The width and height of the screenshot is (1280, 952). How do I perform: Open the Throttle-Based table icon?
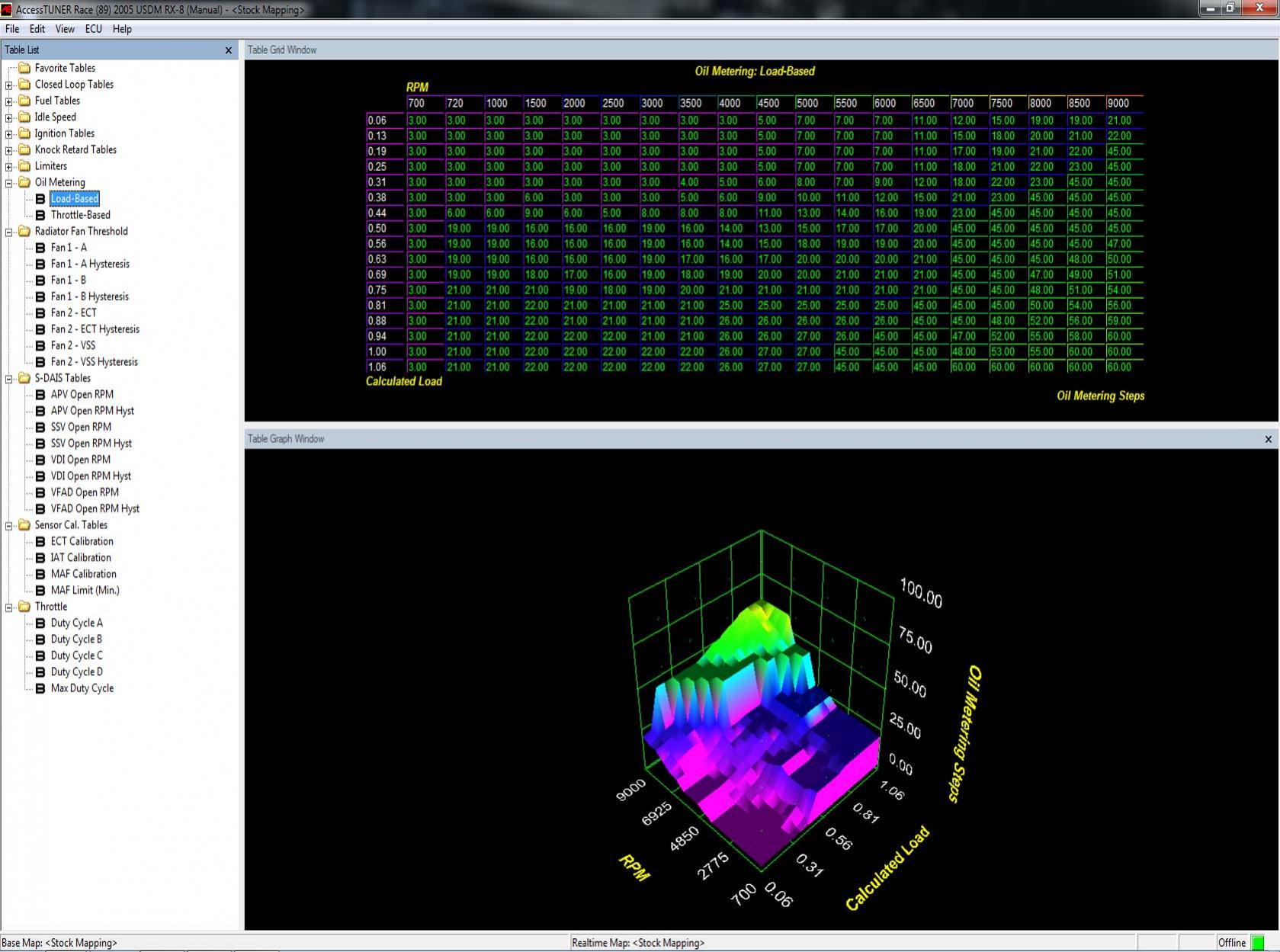pos(40,215)
